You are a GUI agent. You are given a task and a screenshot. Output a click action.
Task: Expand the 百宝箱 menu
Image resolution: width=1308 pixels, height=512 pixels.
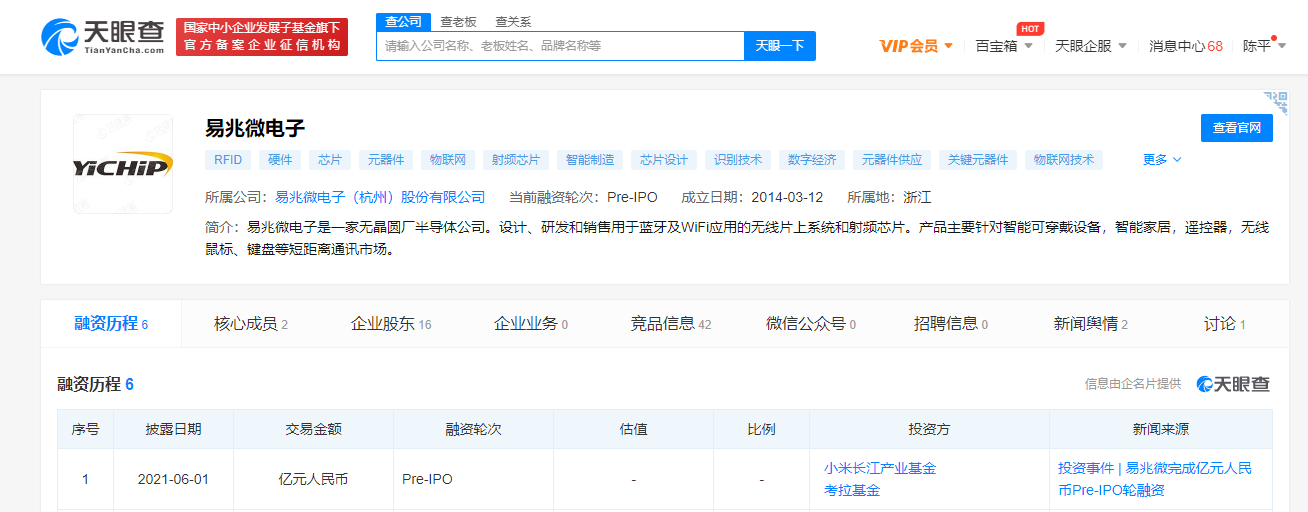1004,46
